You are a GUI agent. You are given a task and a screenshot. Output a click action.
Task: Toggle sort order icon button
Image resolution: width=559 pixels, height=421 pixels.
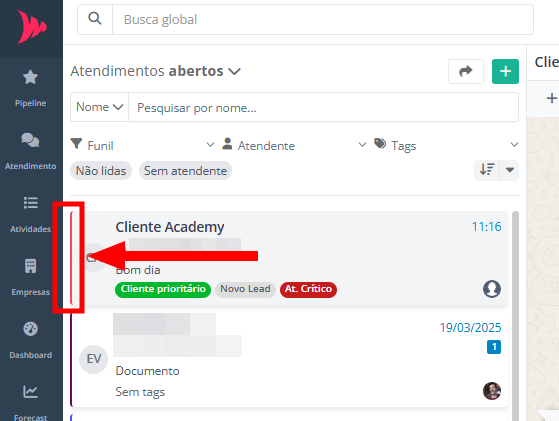pyautogui.click(x=487, y=170)
